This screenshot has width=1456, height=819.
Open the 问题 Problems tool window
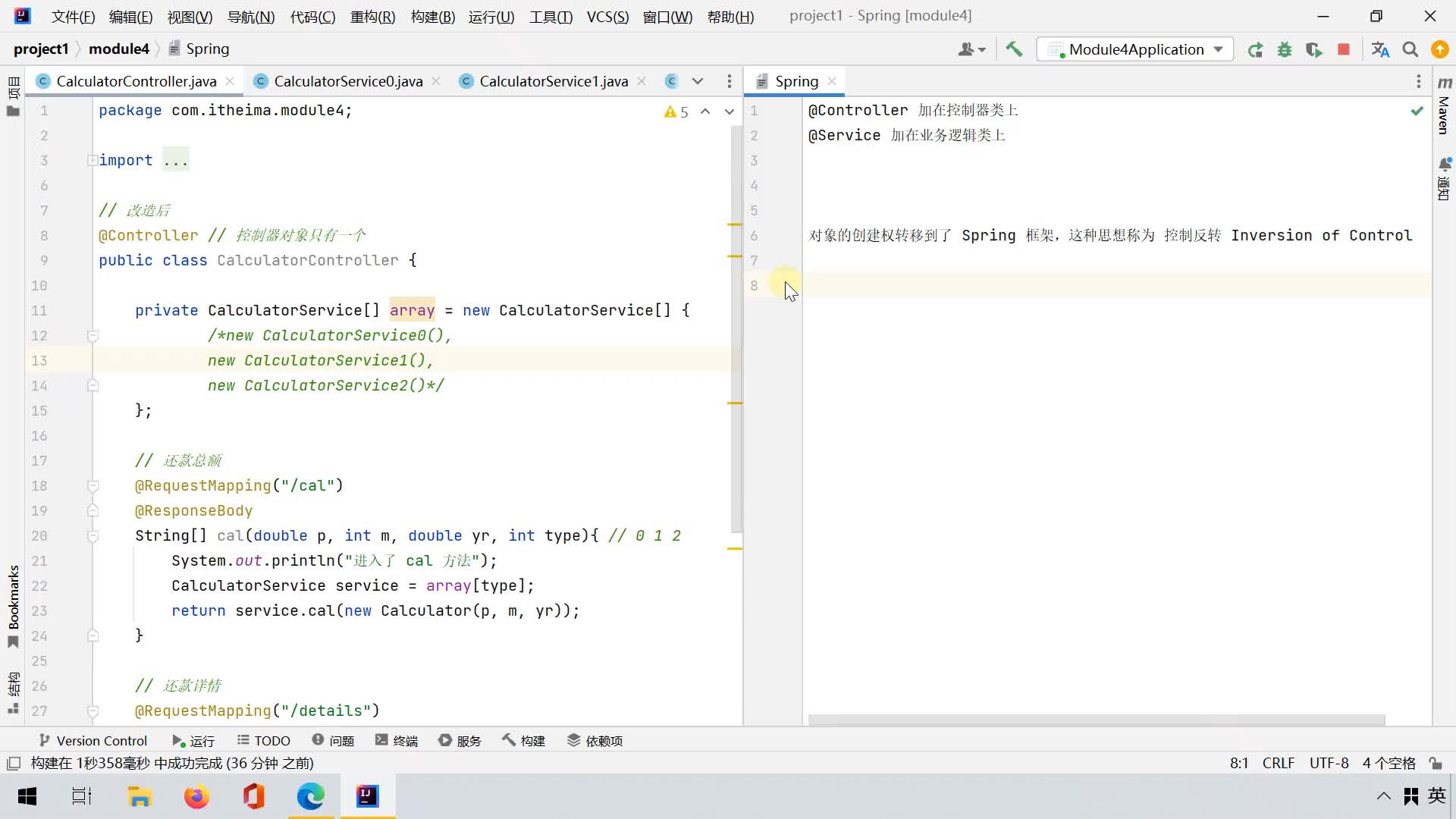(x=333, y=741)
